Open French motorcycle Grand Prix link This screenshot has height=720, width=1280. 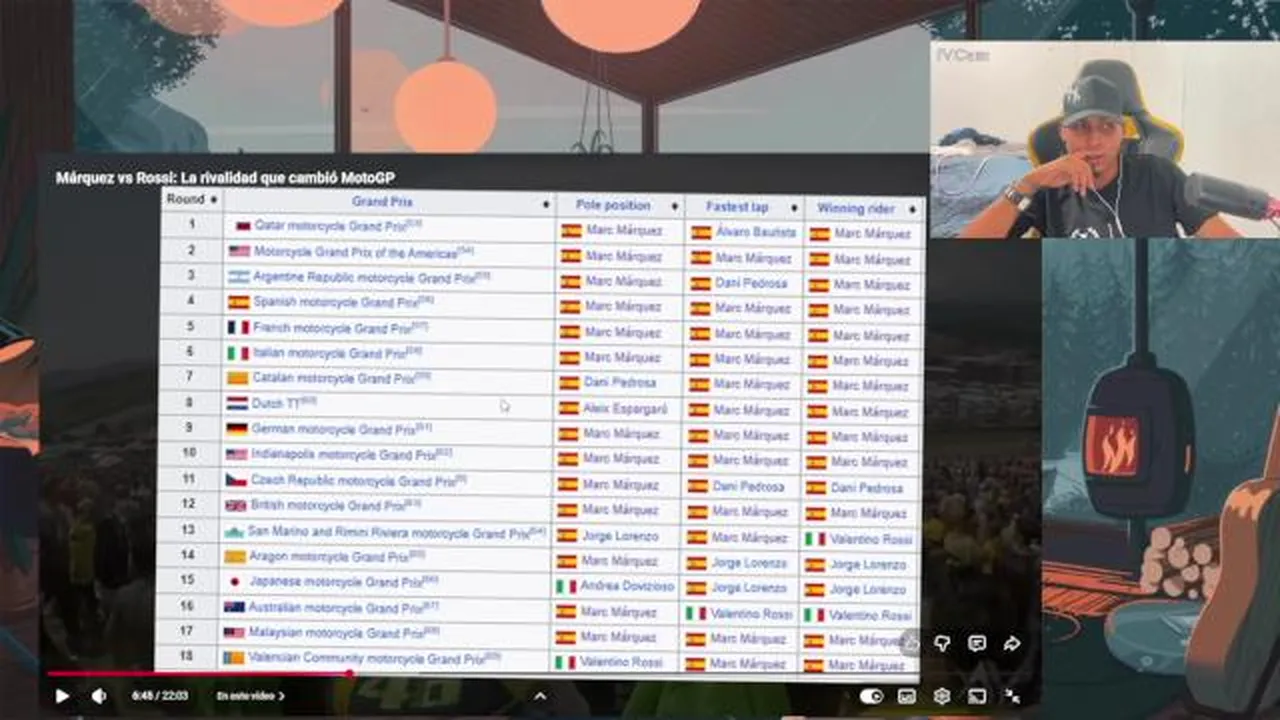click(332, 328)
